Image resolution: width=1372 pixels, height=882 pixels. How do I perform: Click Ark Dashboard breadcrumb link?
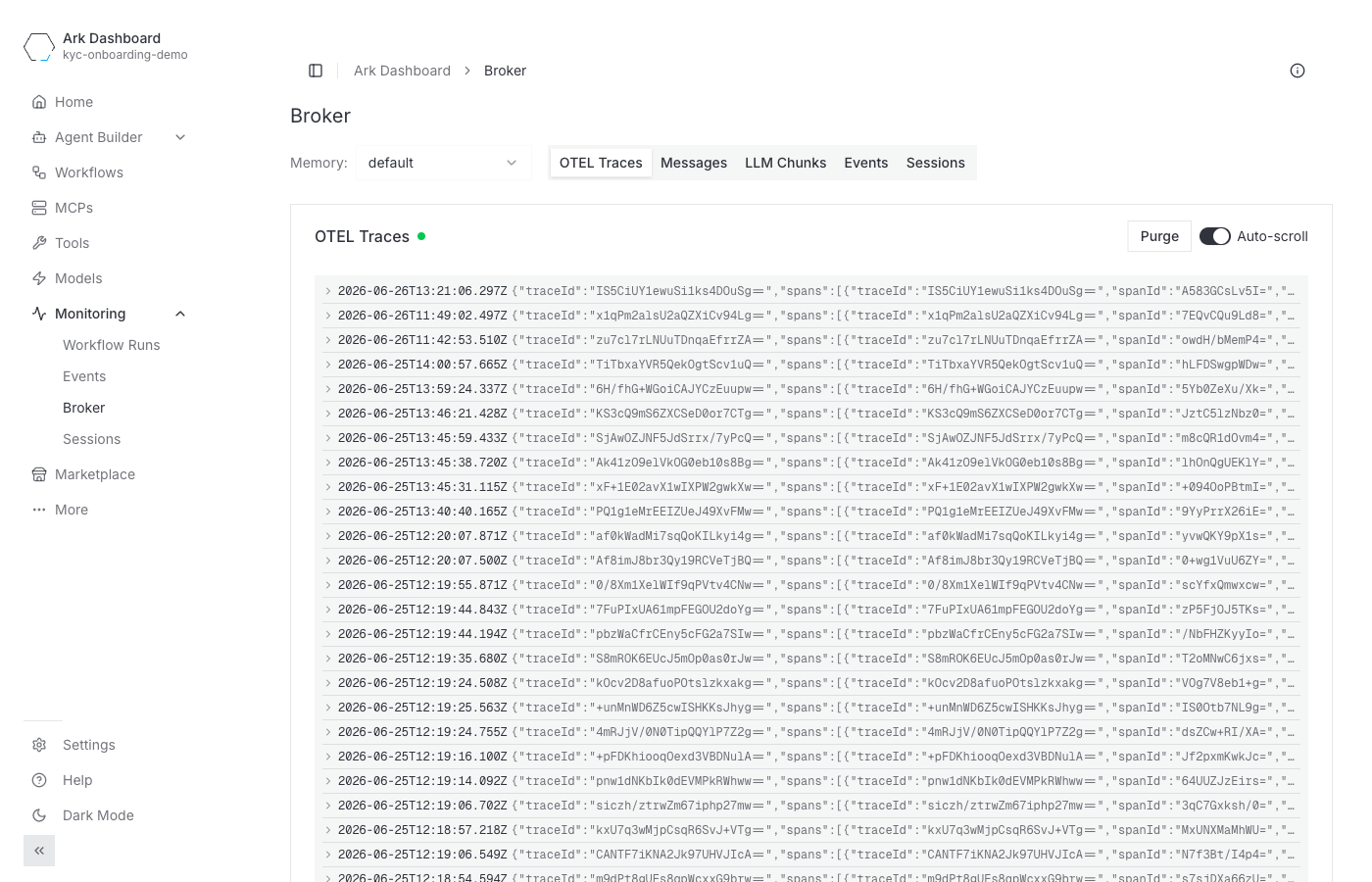click(x=402, y=71)
